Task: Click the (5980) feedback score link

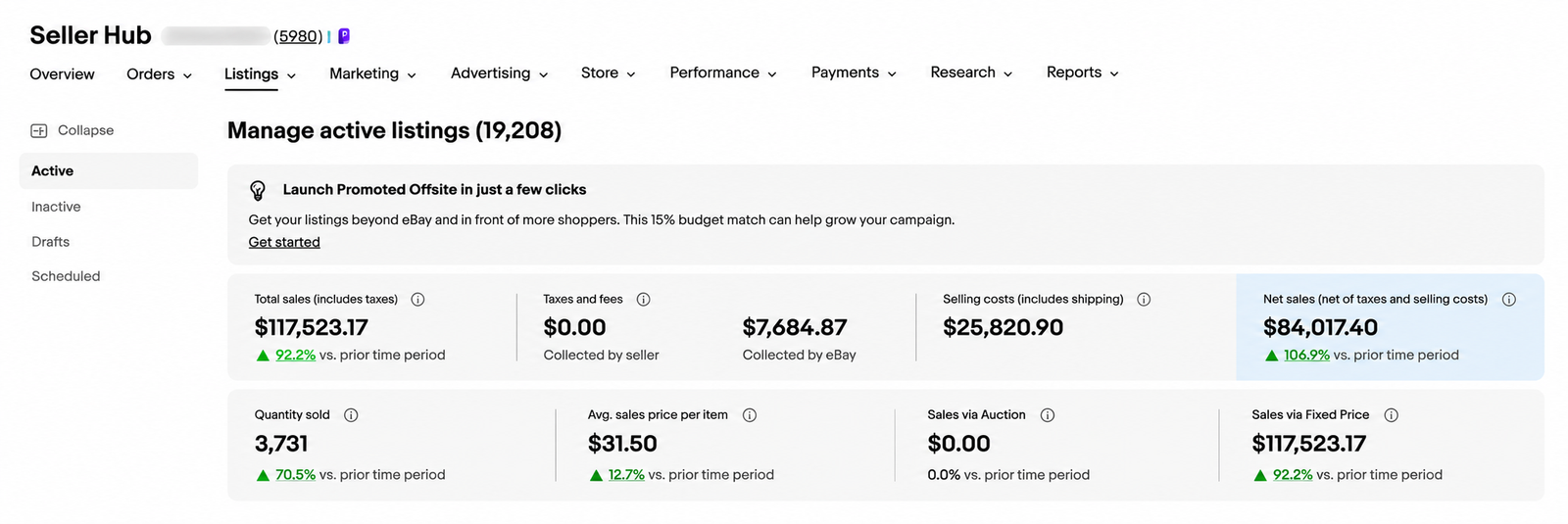Action: [x=298, y=36]
